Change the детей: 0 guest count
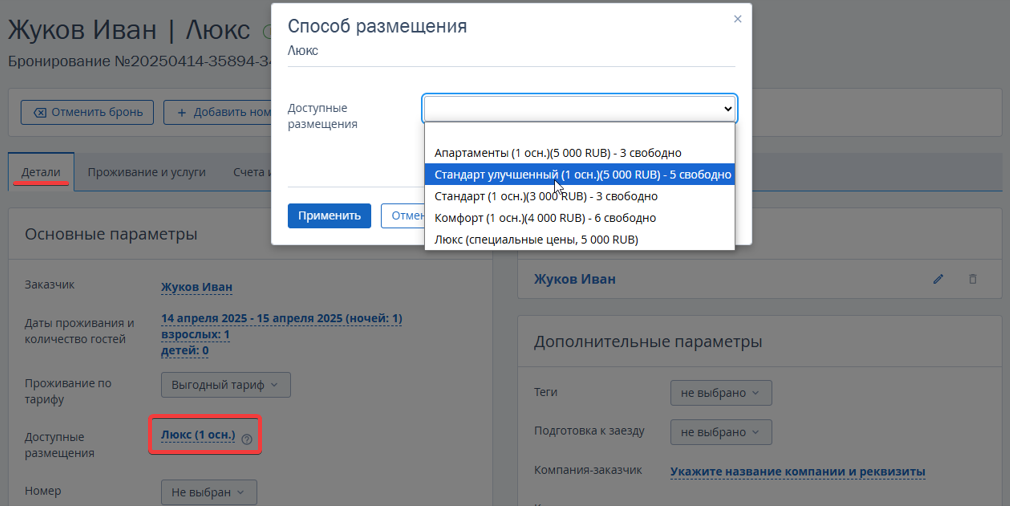Screen dimensions: 1010x506 click(185, 350)
